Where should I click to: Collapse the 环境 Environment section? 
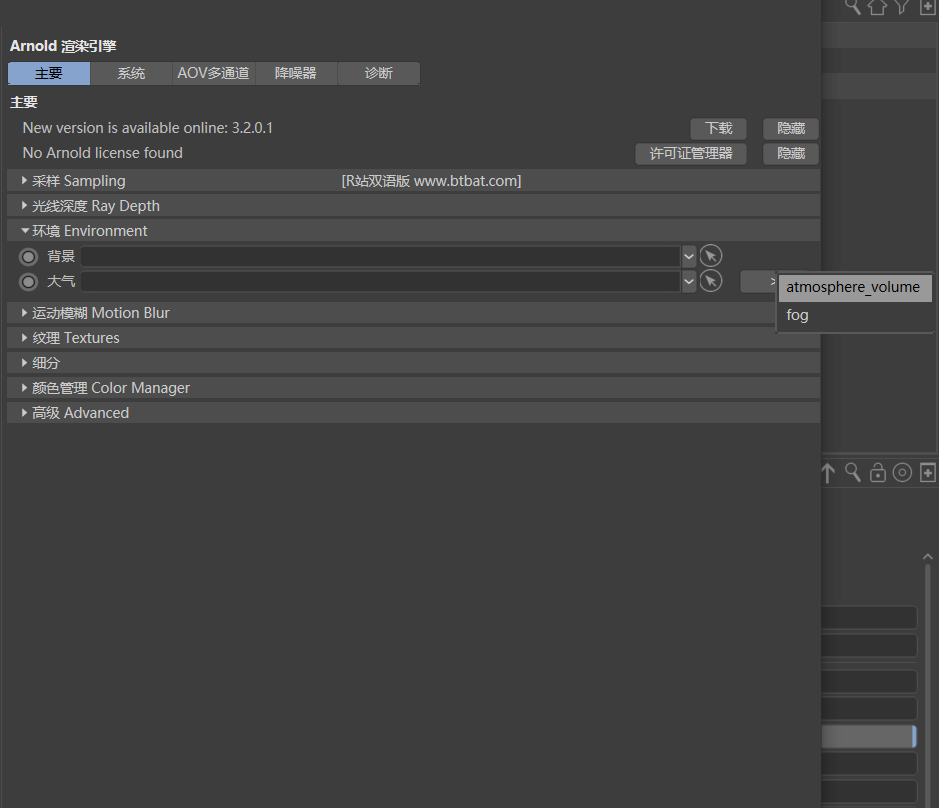coord(413,231)
